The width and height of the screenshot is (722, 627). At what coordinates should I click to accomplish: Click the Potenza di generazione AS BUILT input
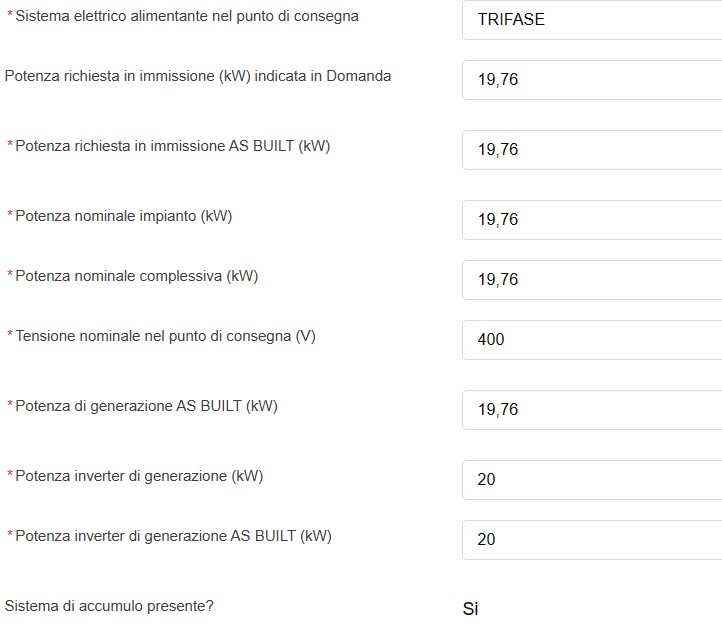coord(591,410)
